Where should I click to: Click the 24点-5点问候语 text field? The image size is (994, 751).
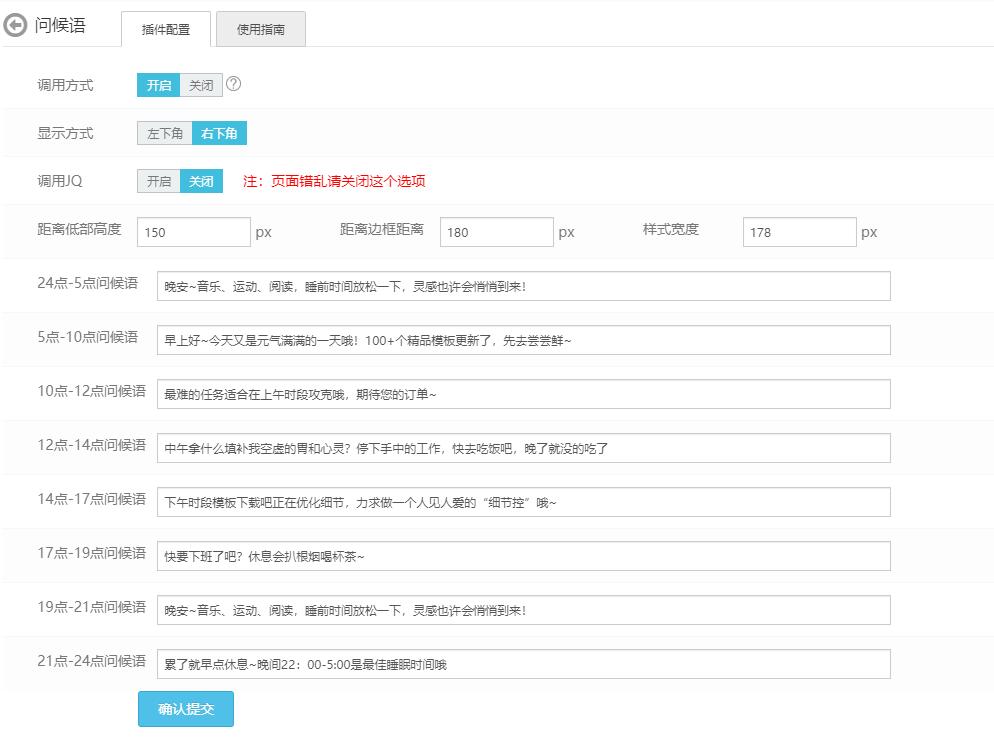coord(523,286)
